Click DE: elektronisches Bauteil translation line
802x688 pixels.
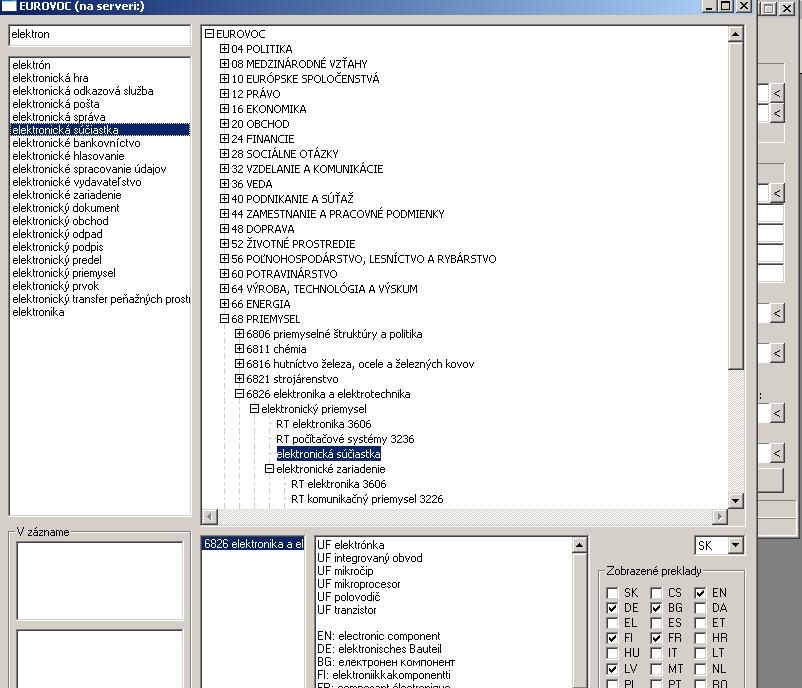379,649
